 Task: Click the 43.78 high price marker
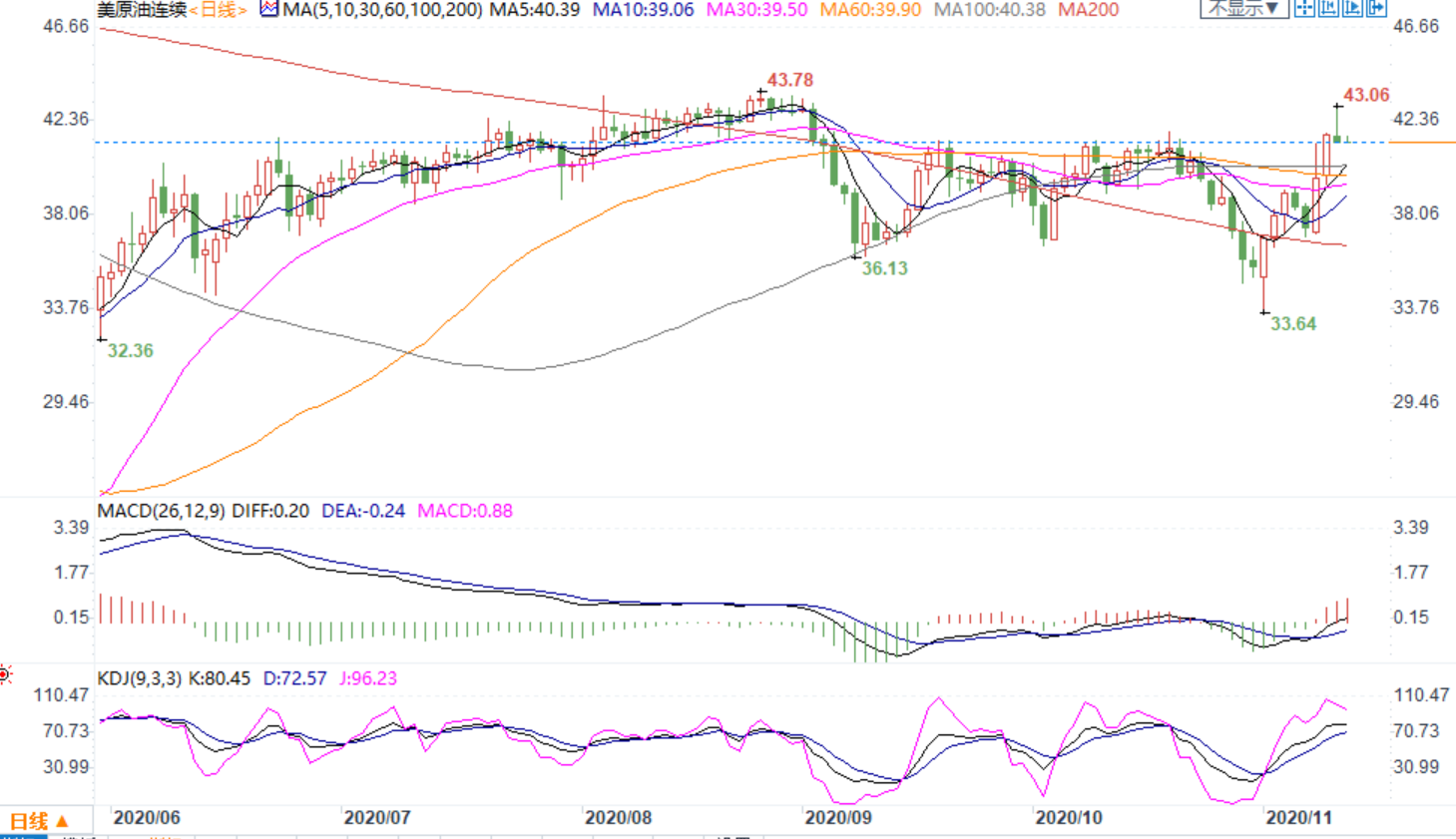(x=789, y=80)
